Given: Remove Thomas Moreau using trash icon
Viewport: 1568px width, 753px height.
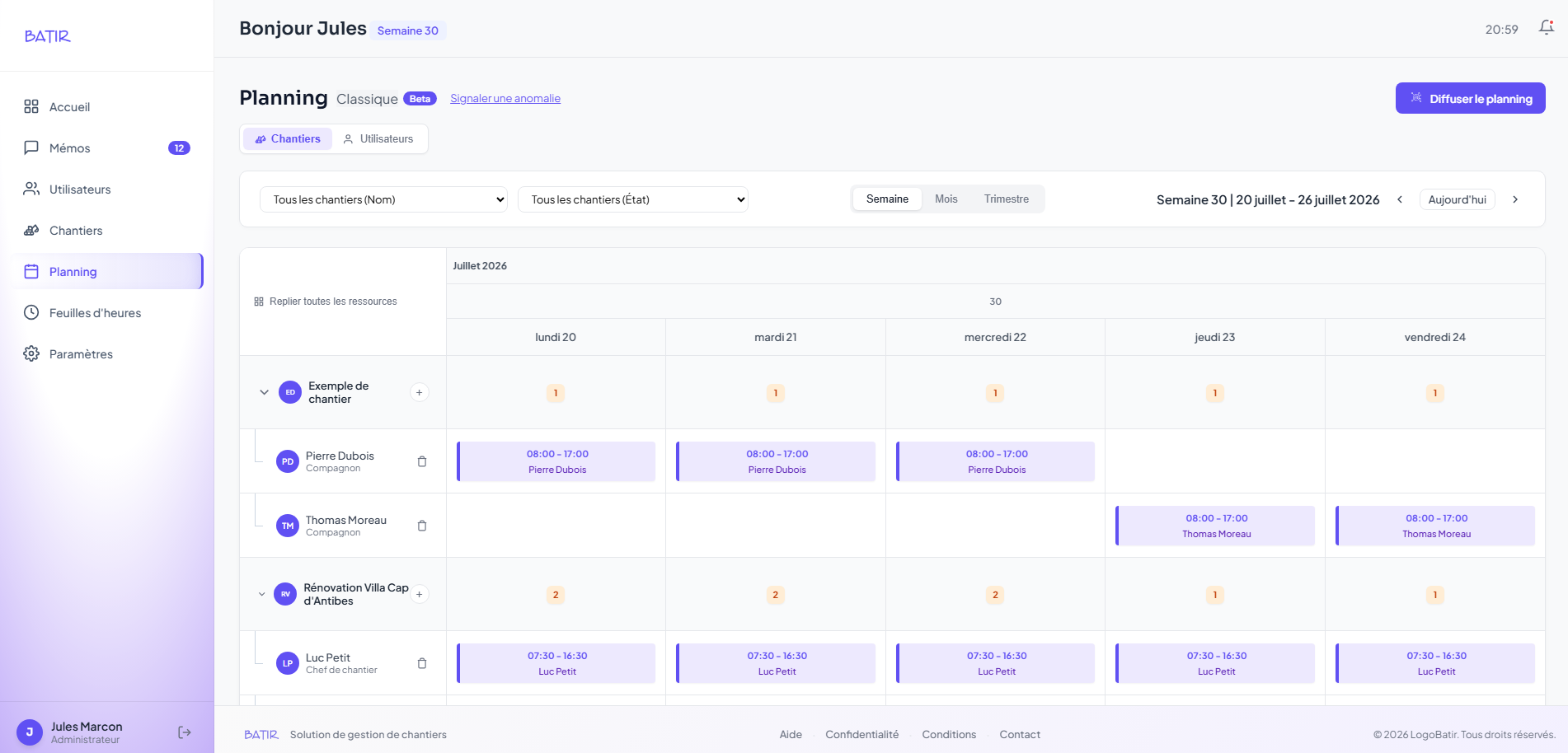Looking at the screenshot, I should tap(422, 526).
